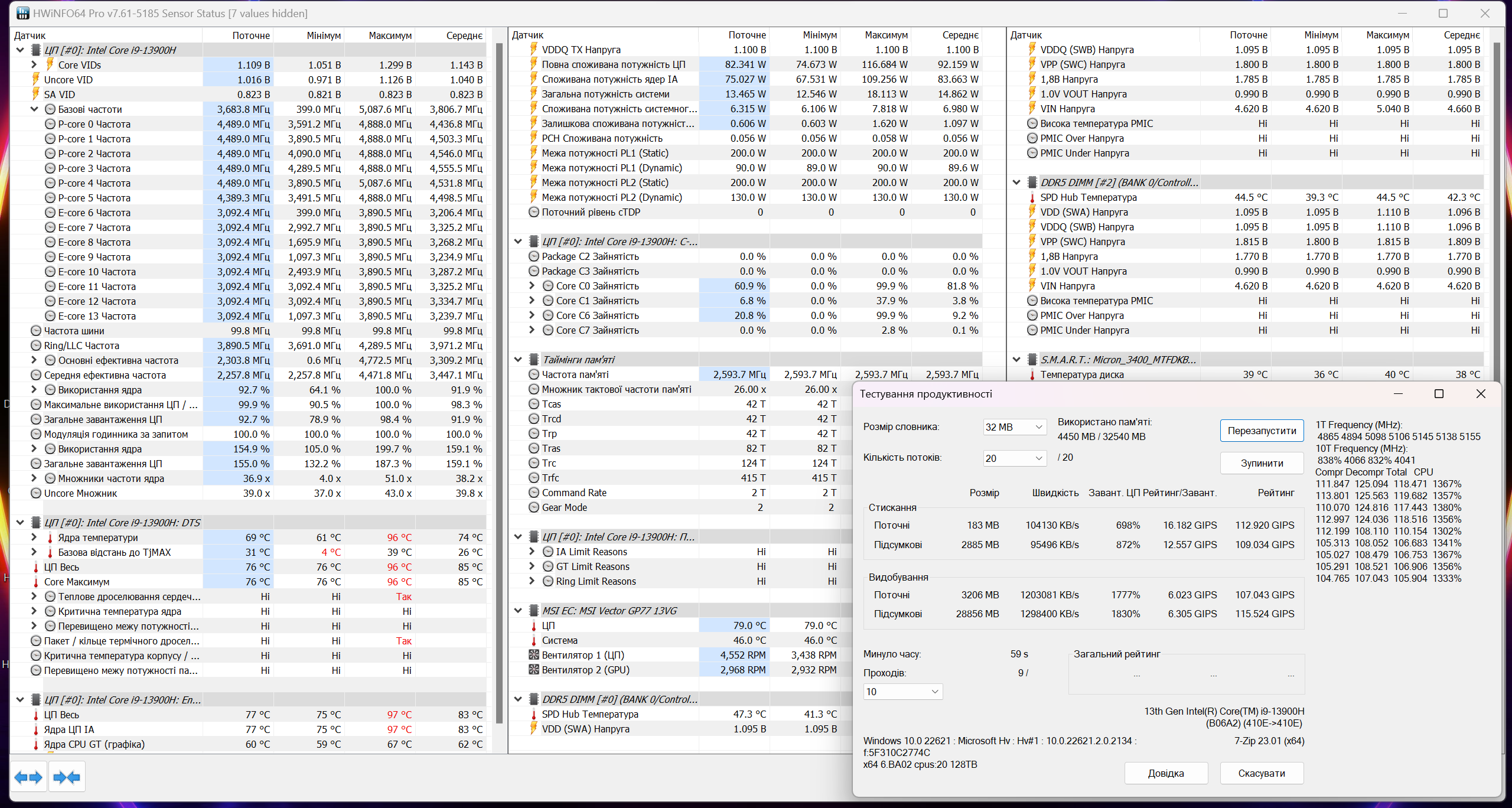Click the chip icon beside MSI EC: MSI Vector GP77 13VG
This screenshot has height=808, width=1512.
tap(533, 611)
